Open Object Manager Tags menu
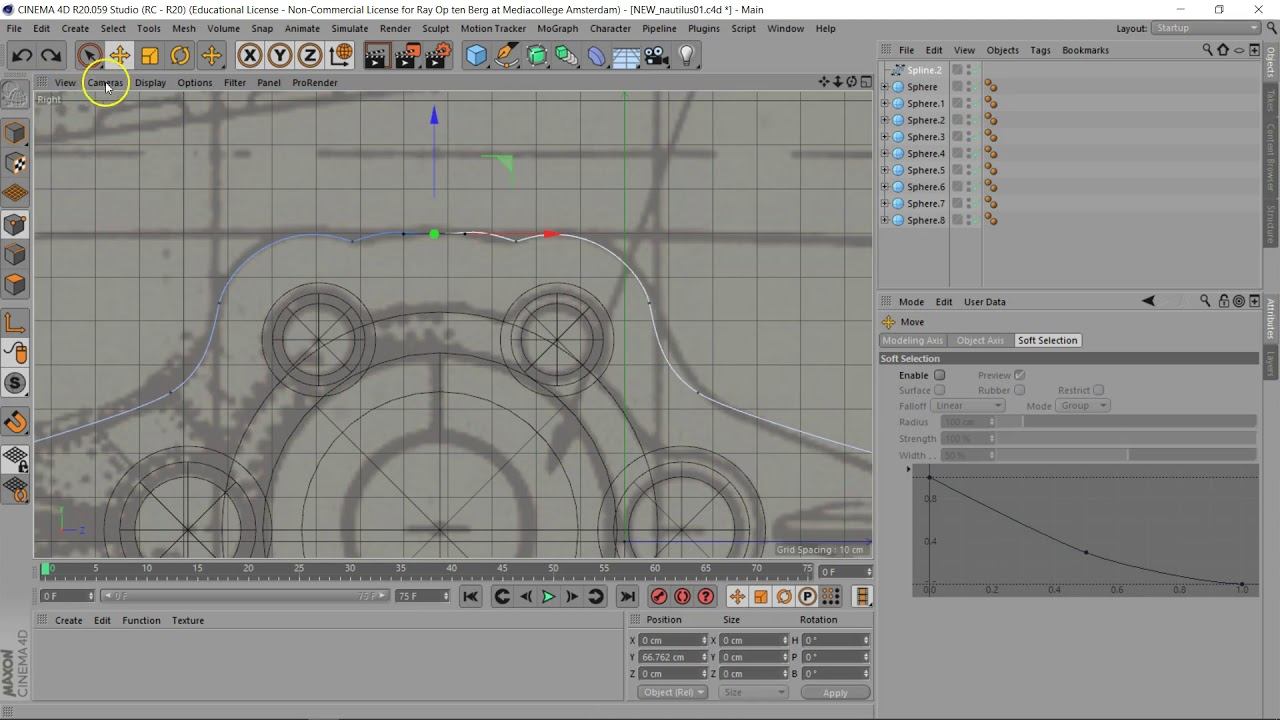 pos(1040,50)
